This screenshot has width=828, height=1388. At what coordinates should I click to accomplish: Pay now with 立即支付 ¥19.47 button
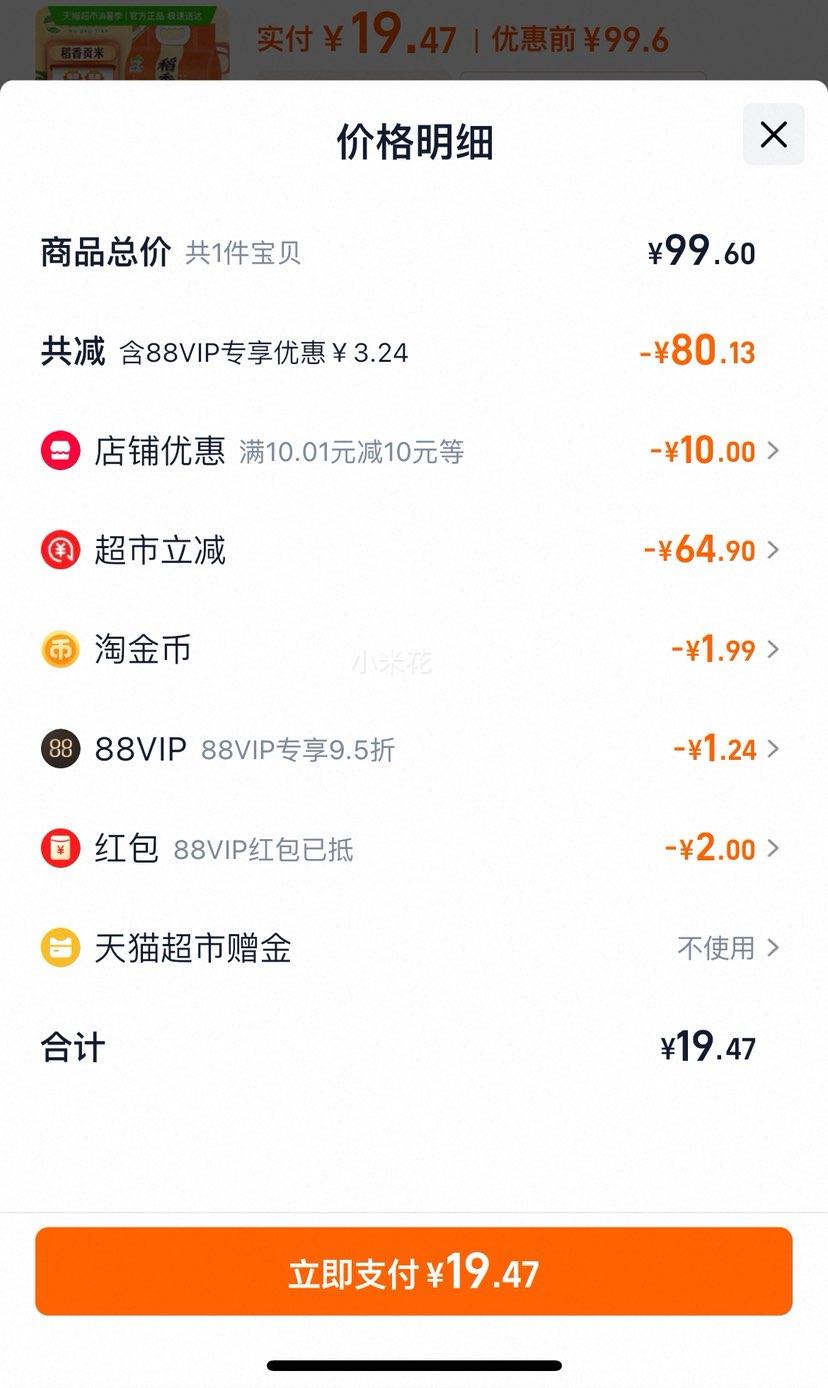(x=414, y=1271)
